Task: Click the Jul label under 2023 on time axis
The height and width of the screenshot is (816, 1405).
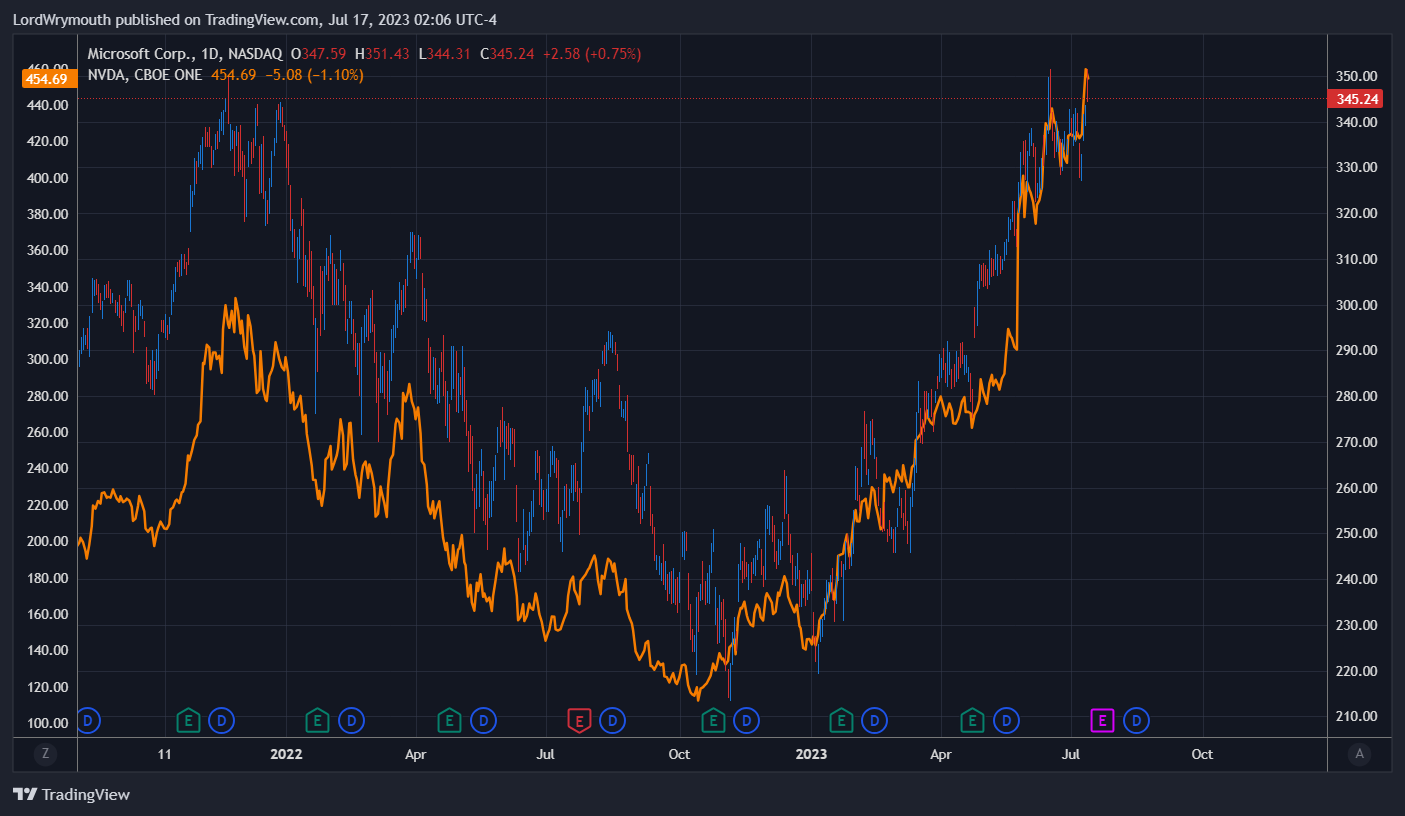Action: pyautogui.click(x=1071, y=754)
